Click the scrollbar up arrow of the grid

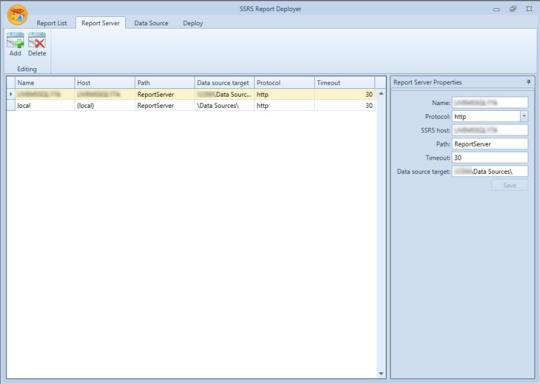click(381, 93)
